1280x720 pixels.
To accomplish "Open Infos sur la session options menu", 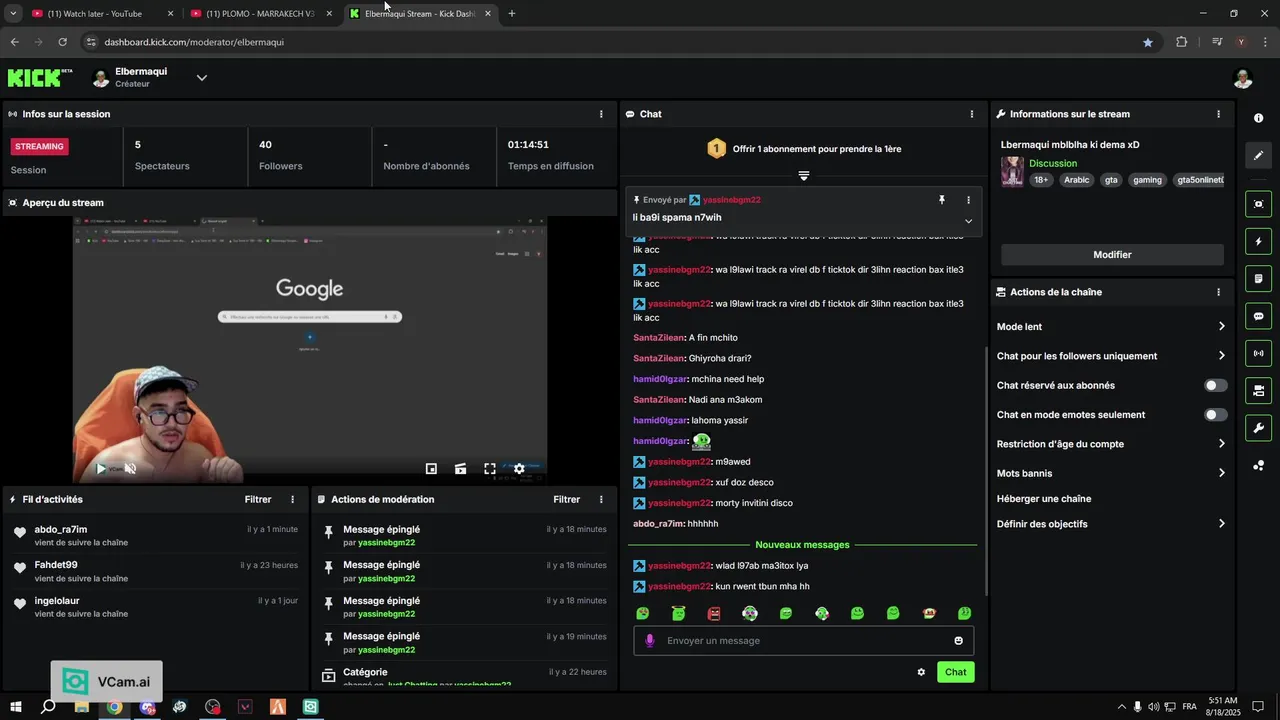I will tap(601, 114).
